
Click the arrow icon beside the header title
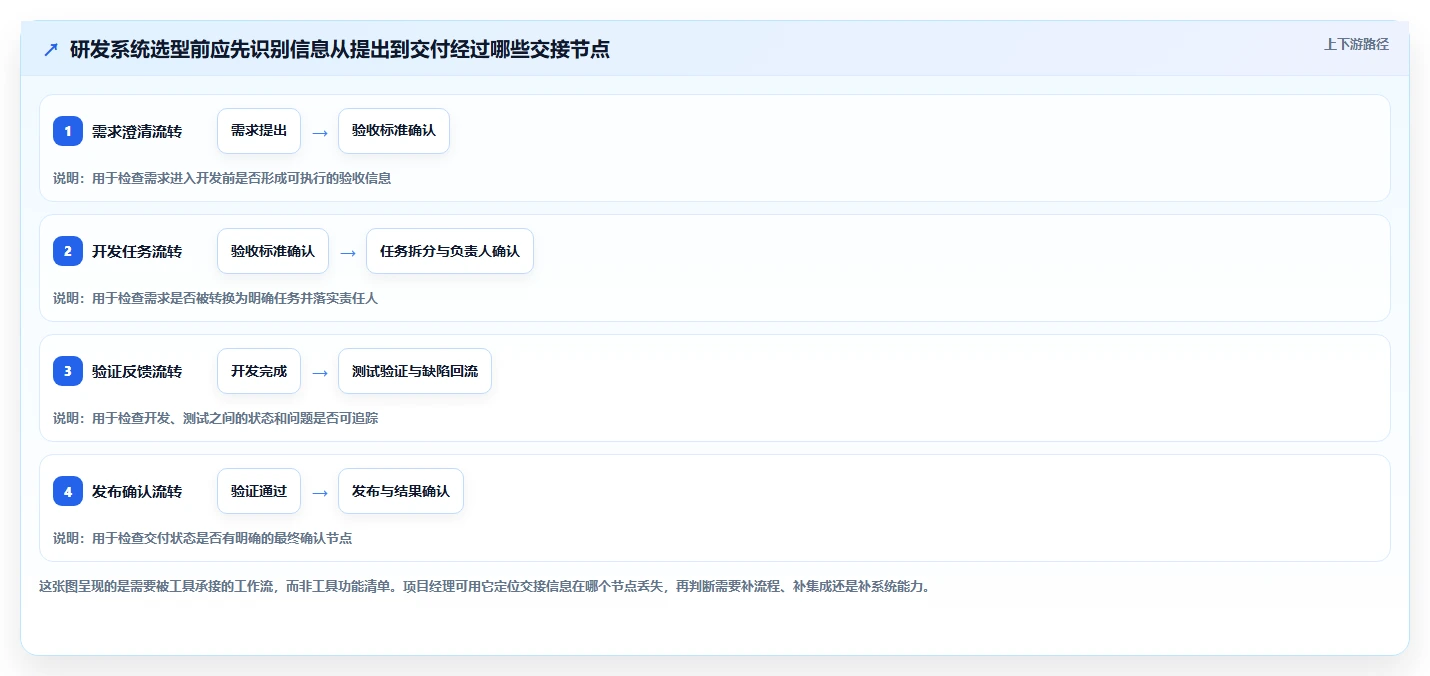[x=51, y=50]
